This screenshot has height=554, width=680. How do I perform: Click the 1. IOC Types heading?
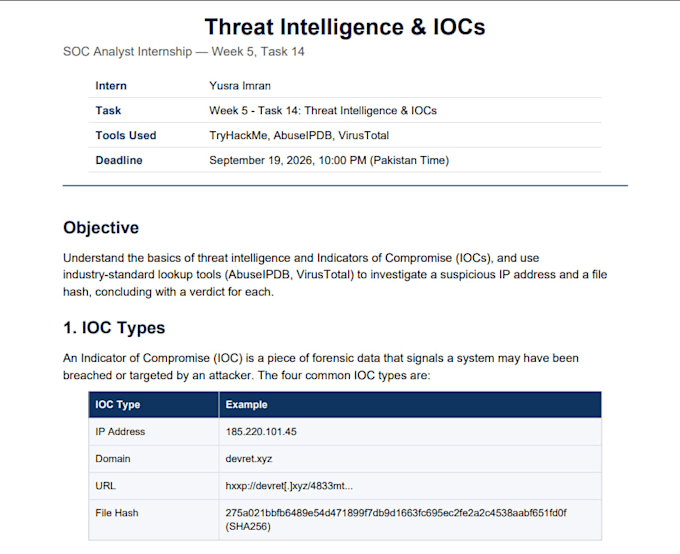(x=114, y=328)
